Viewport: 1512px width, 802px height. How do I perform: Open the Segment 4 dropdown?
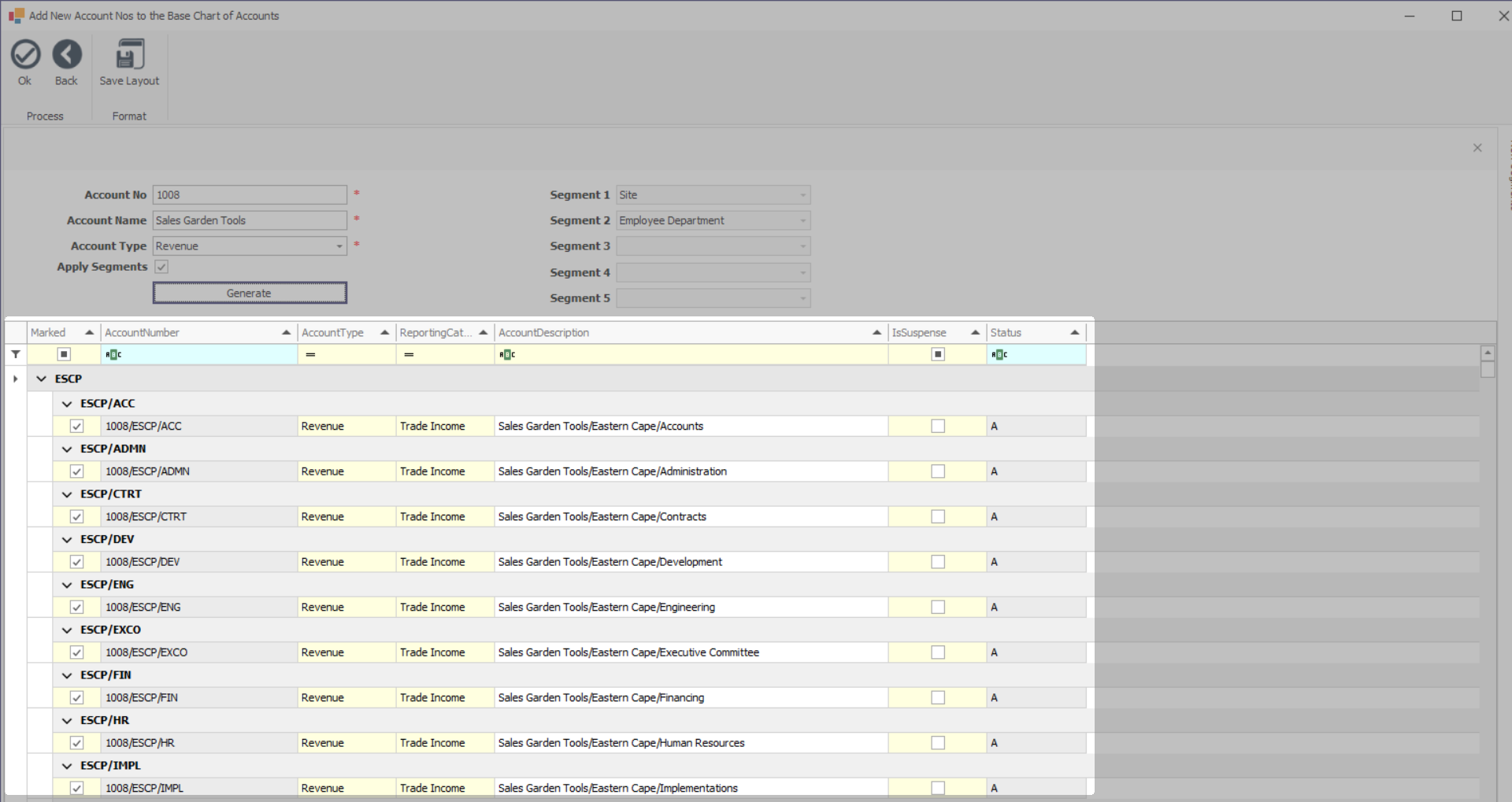click(802, 273)
